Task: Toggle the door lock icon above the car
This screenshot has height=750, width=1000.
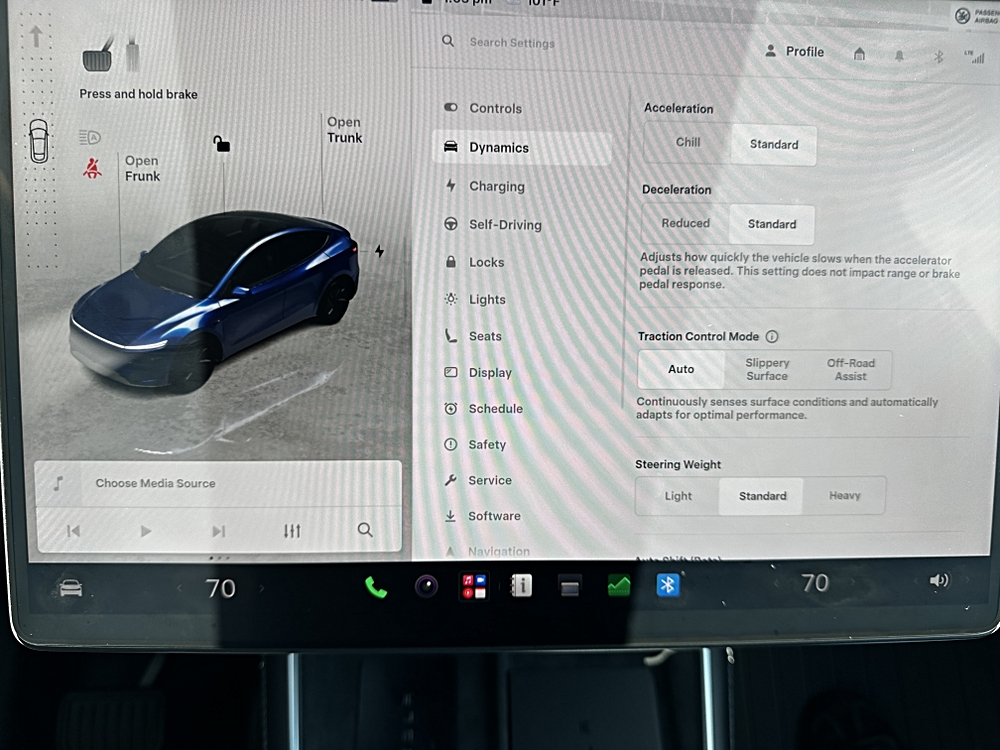Action: pyautogui.click(x=221, y=144)
